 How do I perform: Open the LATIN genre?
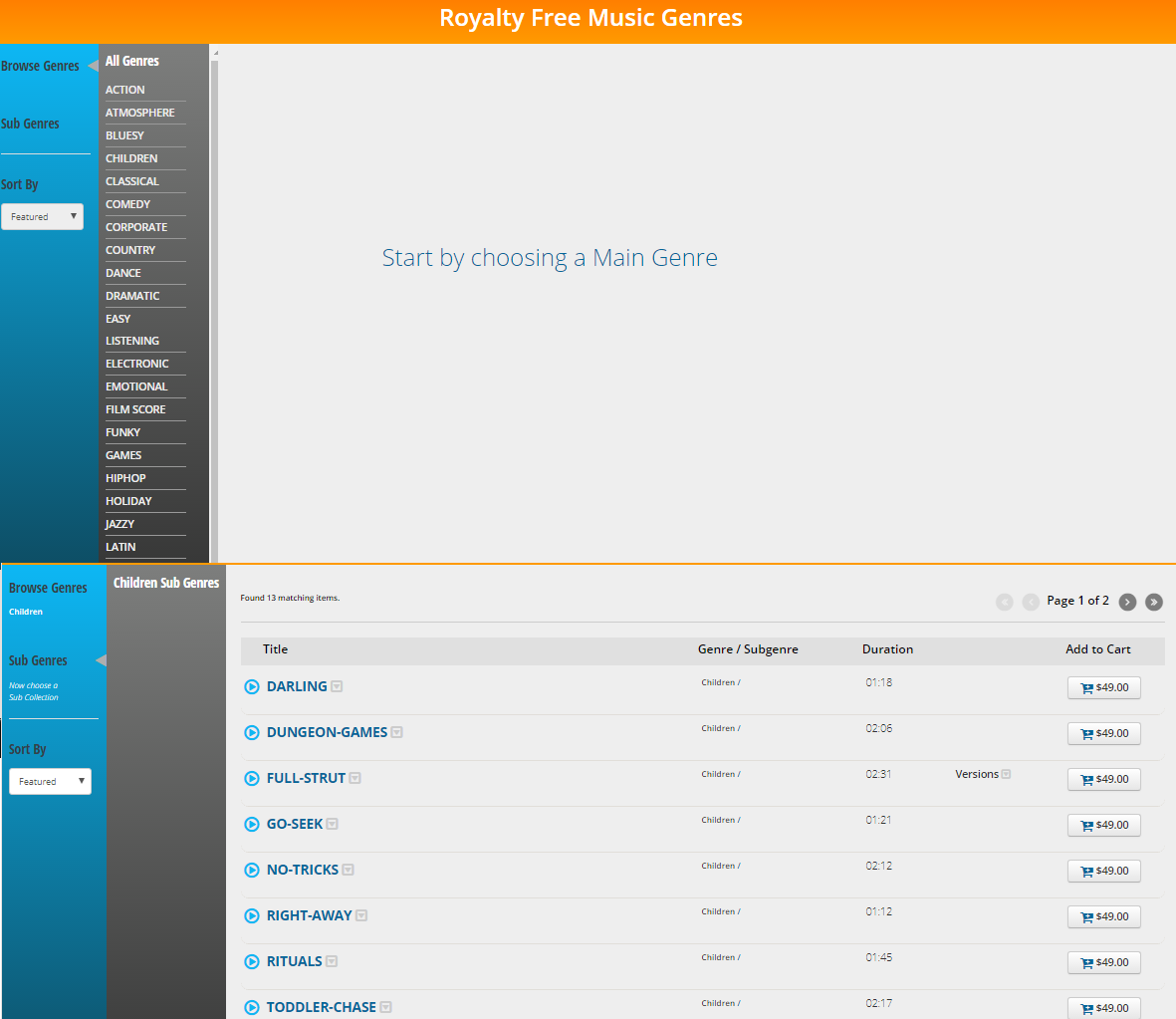pos(120,547)
